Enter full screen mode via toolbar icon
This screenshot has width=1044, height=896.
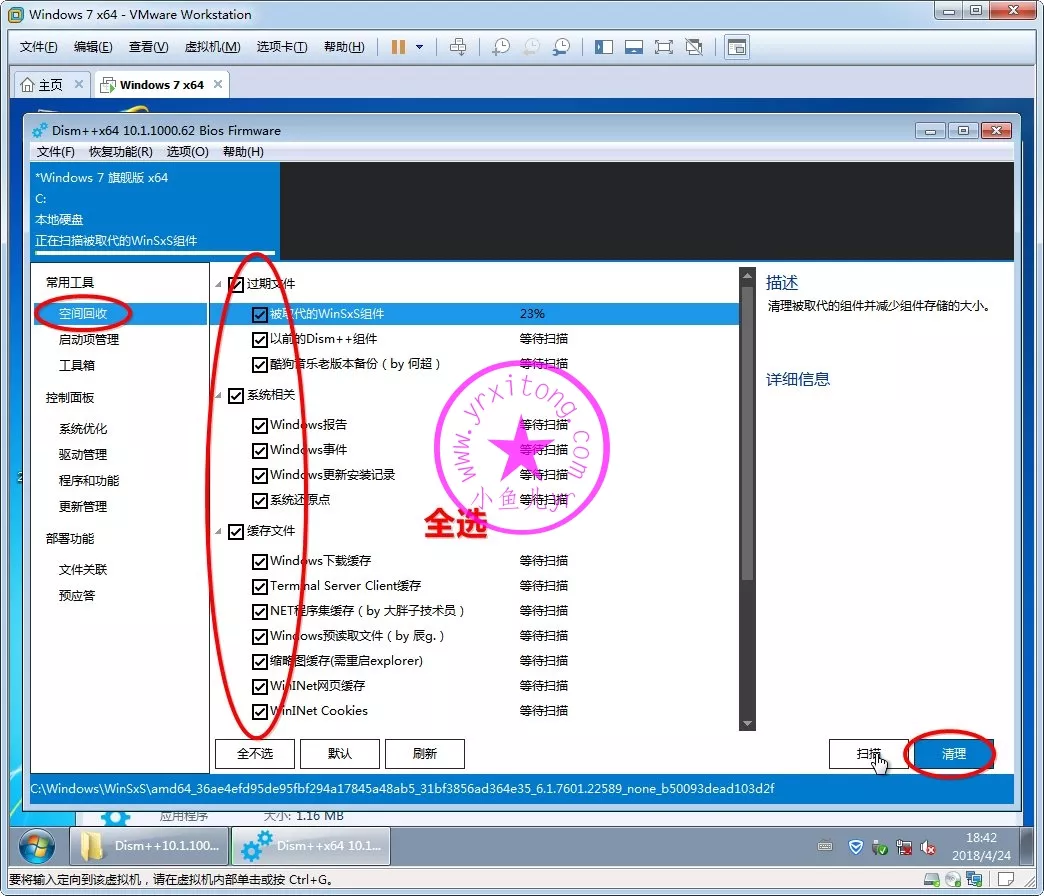[x=663, y=47]
